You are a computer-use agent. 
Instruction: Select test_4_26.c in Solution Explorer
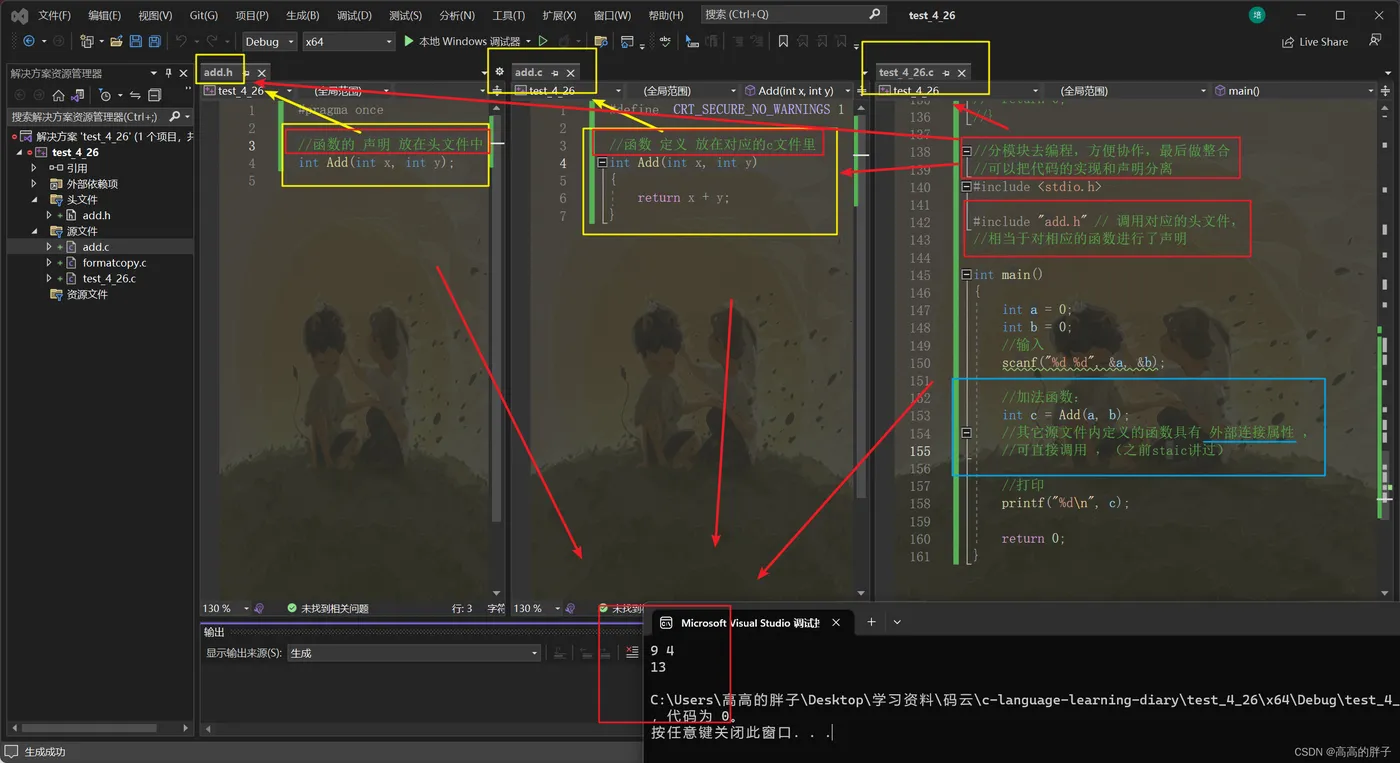[109, 279]
